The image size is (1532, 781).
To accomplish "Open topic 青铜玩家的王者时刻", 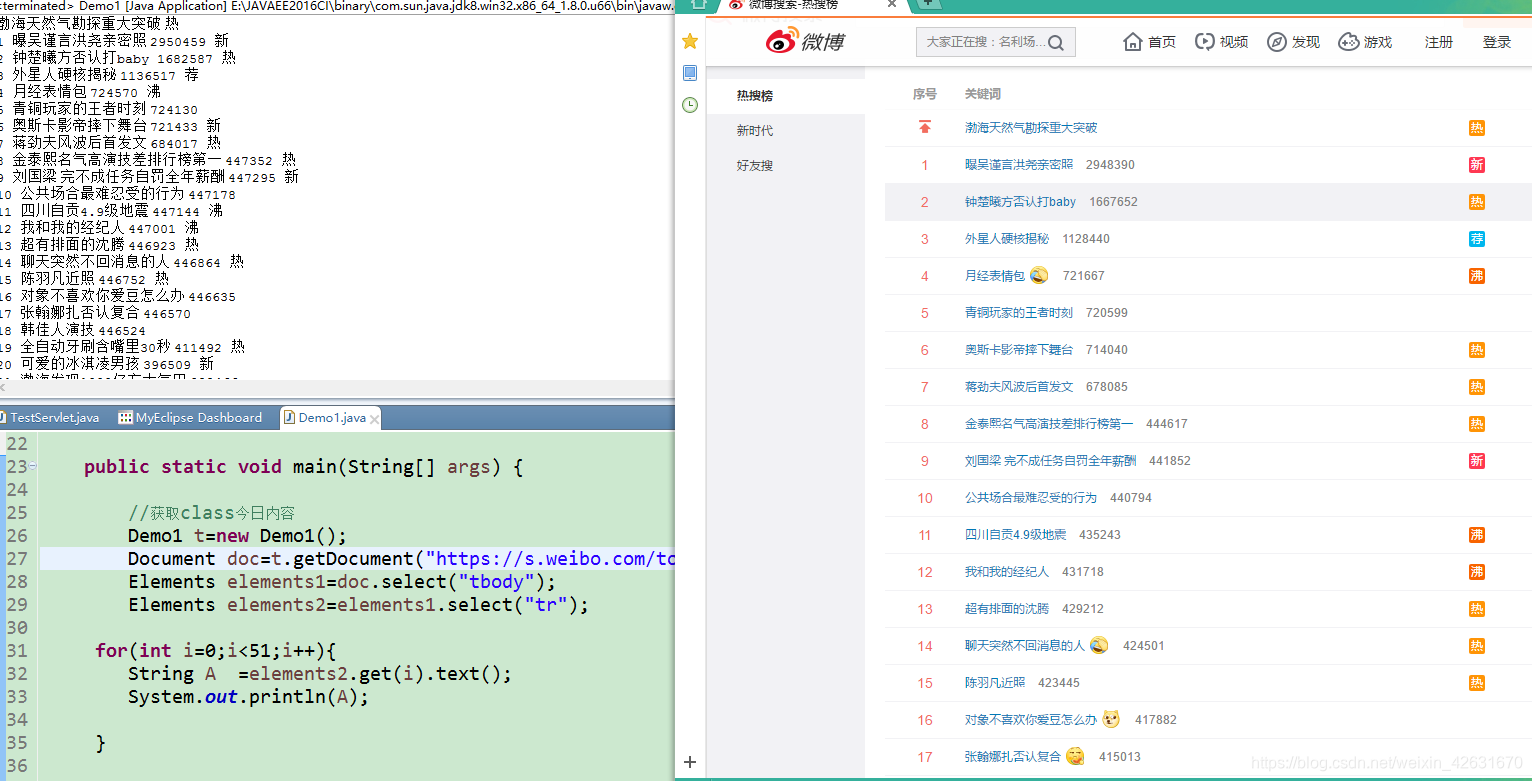I will click(1019, 313).
